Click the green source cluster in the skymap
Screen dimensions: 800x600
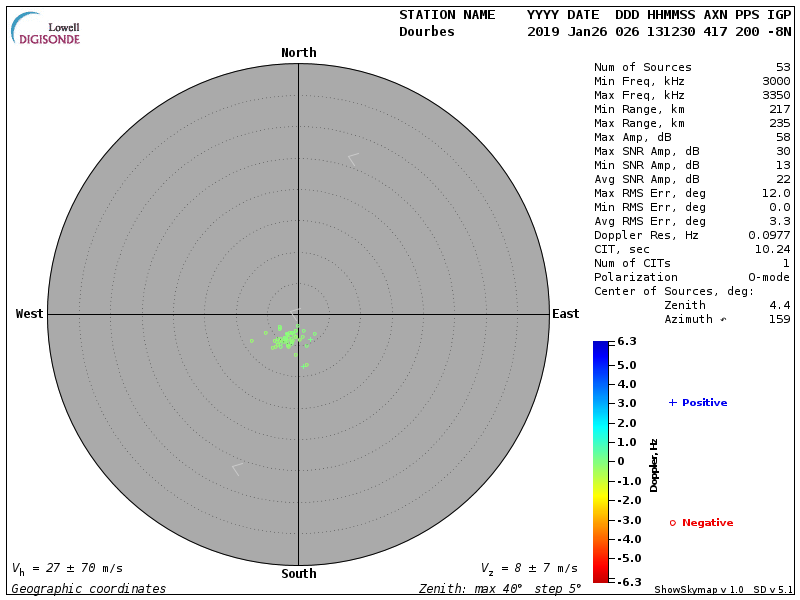(288, 338)
